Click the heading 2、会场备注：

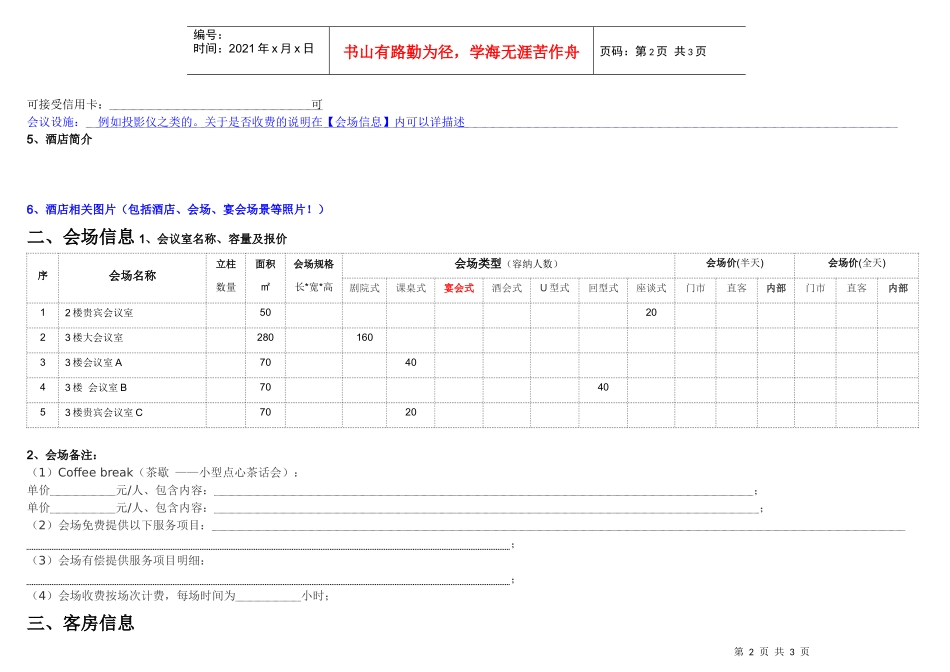(62, 455)
